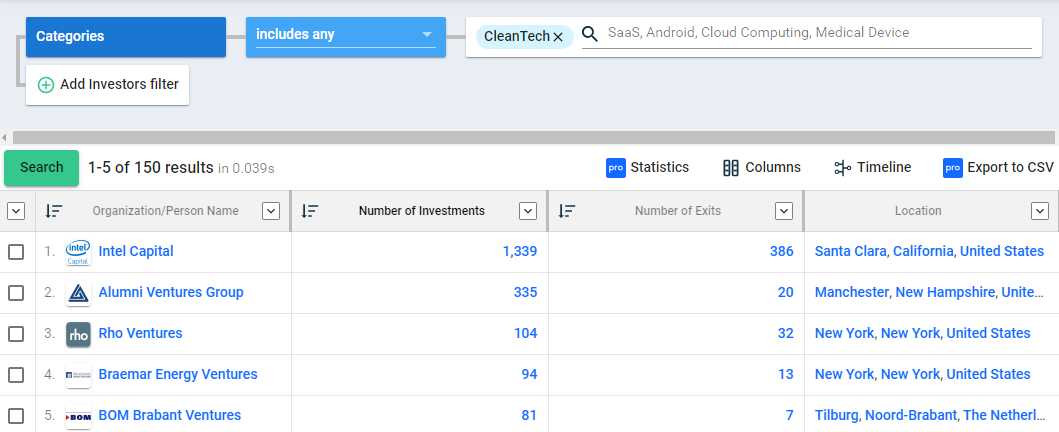1059x432 pixels.
Task: Click the Braemar Energy Ventures logo icon
Action: point(78,375)
